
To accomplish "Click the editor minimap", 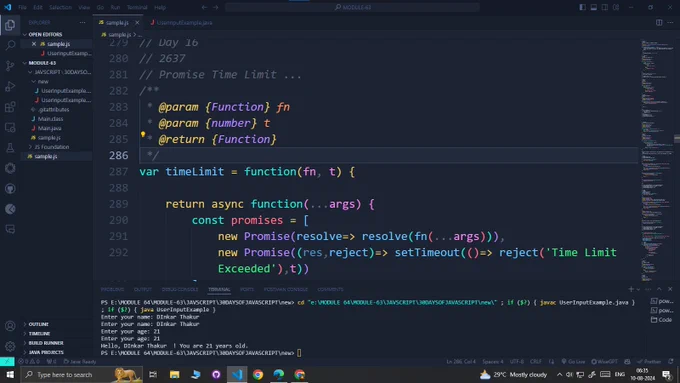I will 657,160.
